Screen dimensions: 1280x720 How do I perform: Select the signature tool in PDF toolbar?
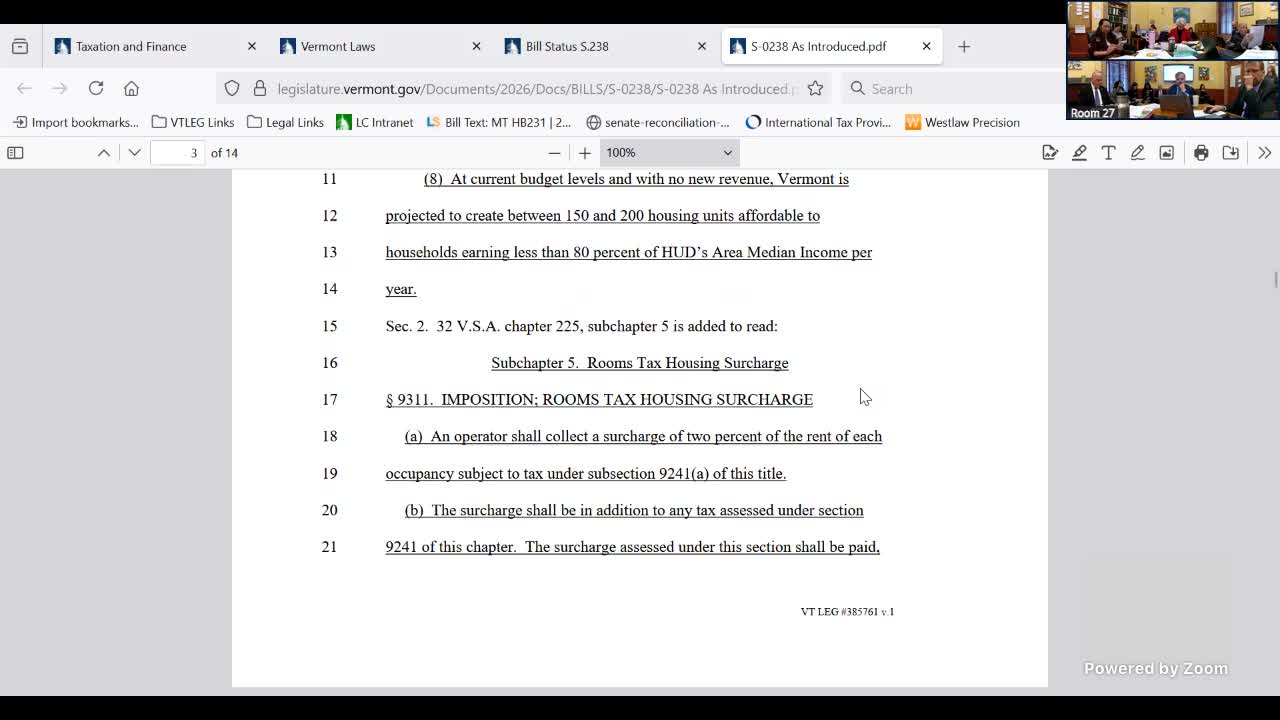[x=1050, y=152]
